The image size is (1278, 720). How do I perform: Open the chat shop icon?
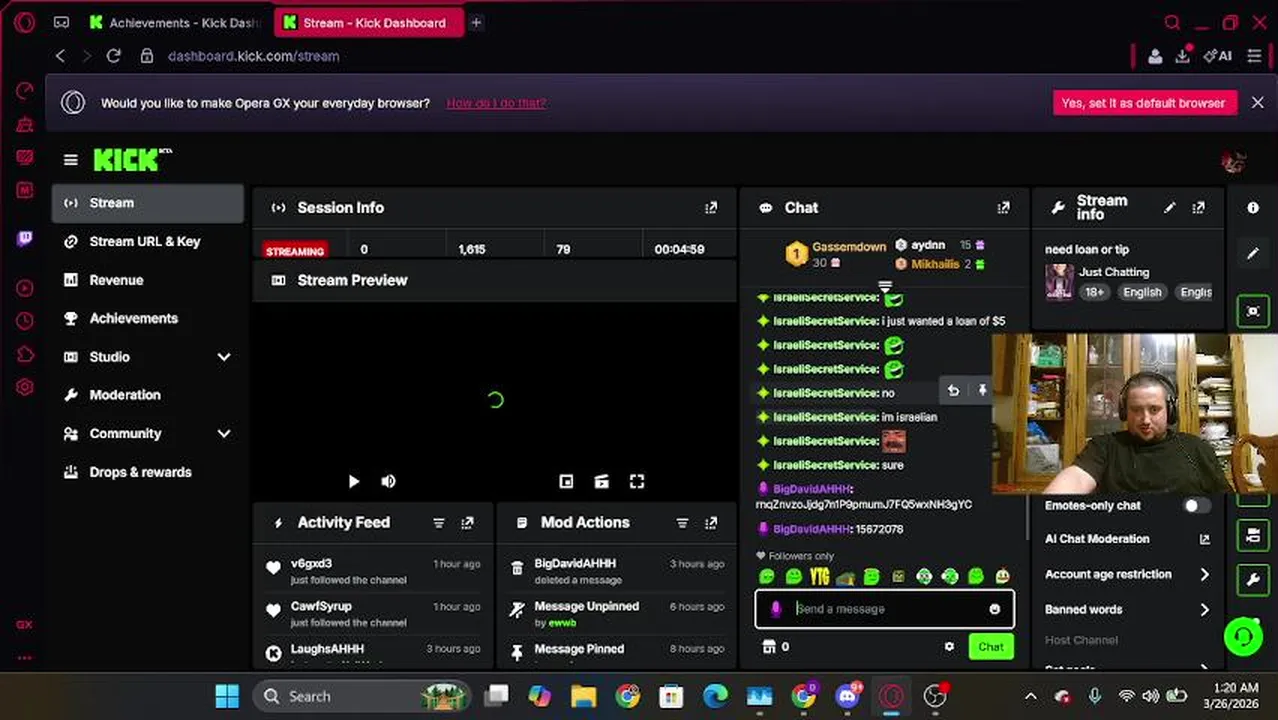point(769,647)
